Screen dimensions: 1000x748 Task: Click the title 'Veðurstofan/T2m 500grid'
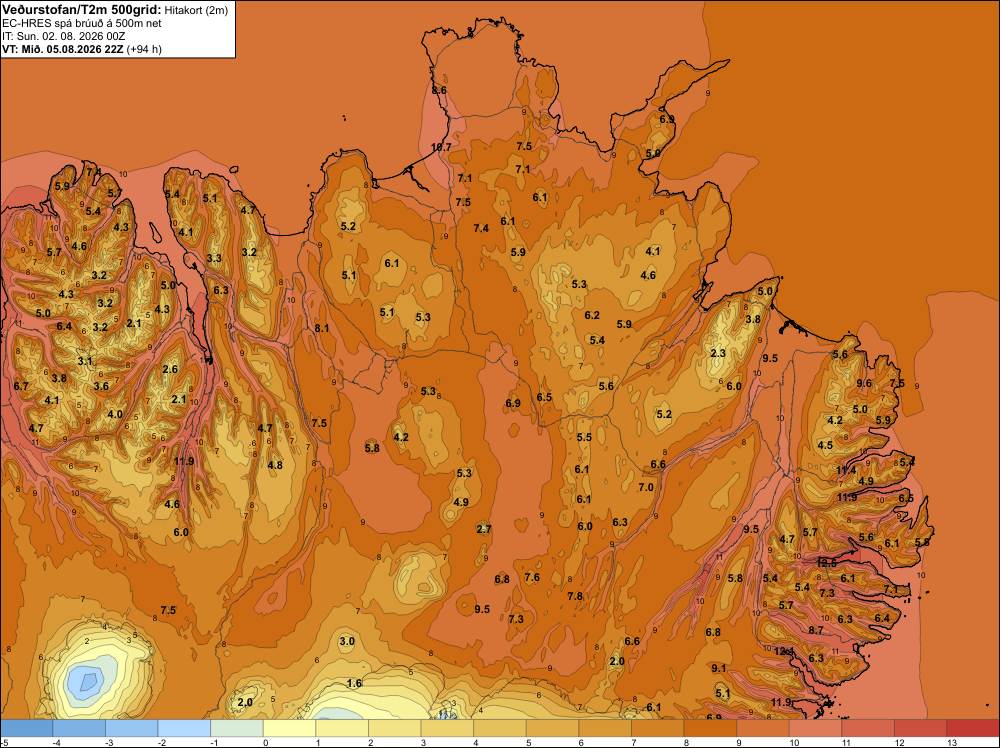(81, 9)
